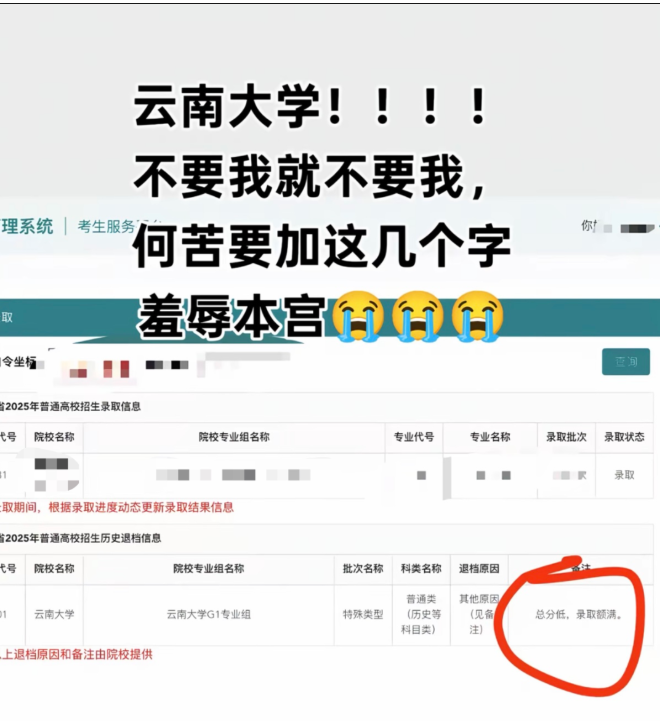The height and width of the screenshot is (721, 660).
Task: Click the 退档原因 column header
Action: (x=479, y=569)
